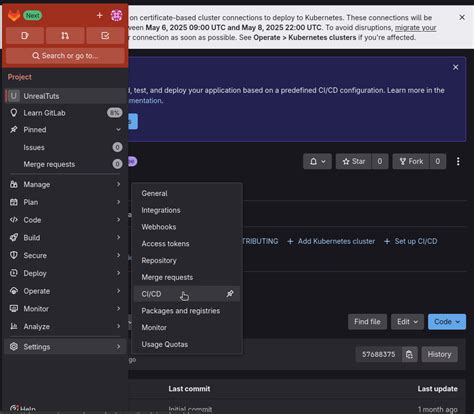
Task: Click Add Kubernetes cluster
Action: tap(331, 241)
